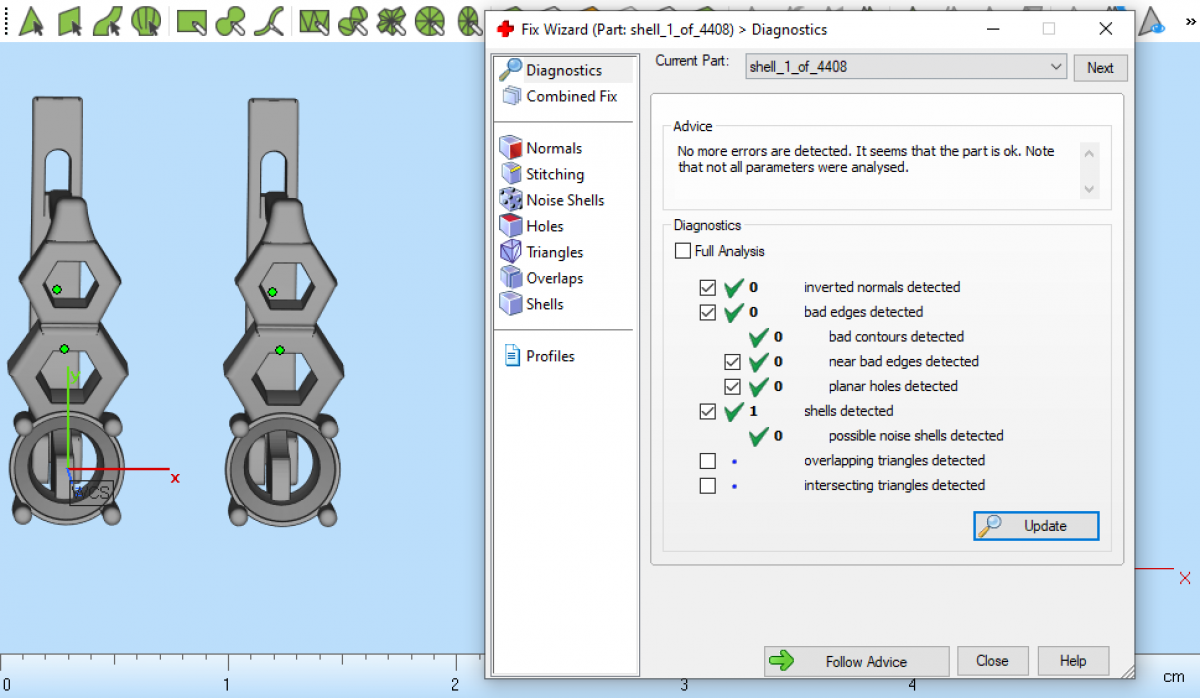This screenshot has height=698, width=1200.
Task: Go to Noise Shells fix page
Action: [564, 200]
